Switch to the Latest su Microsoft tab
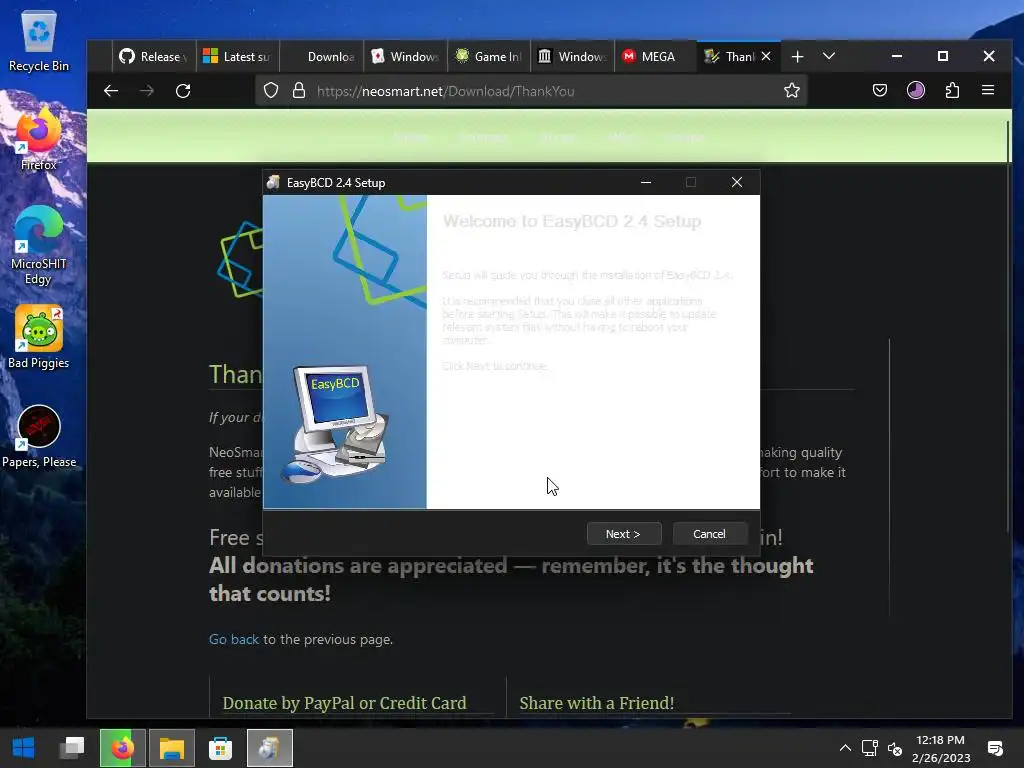 [x=237, y=57]
